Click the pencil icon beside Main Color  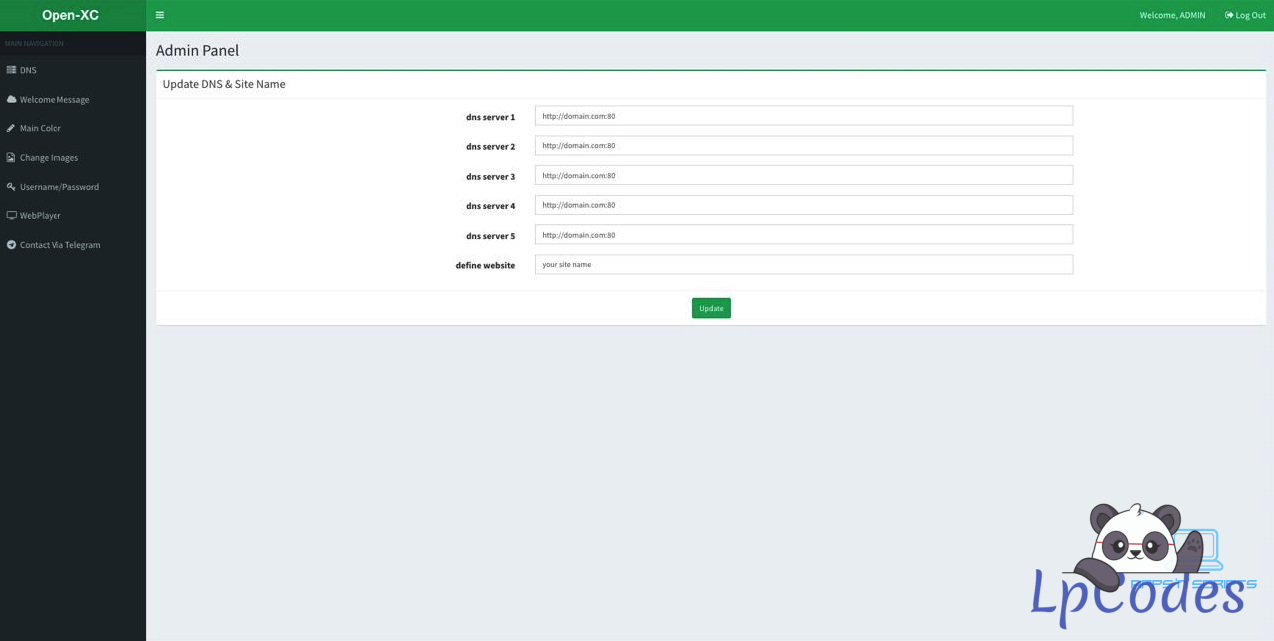coord(11,128)
